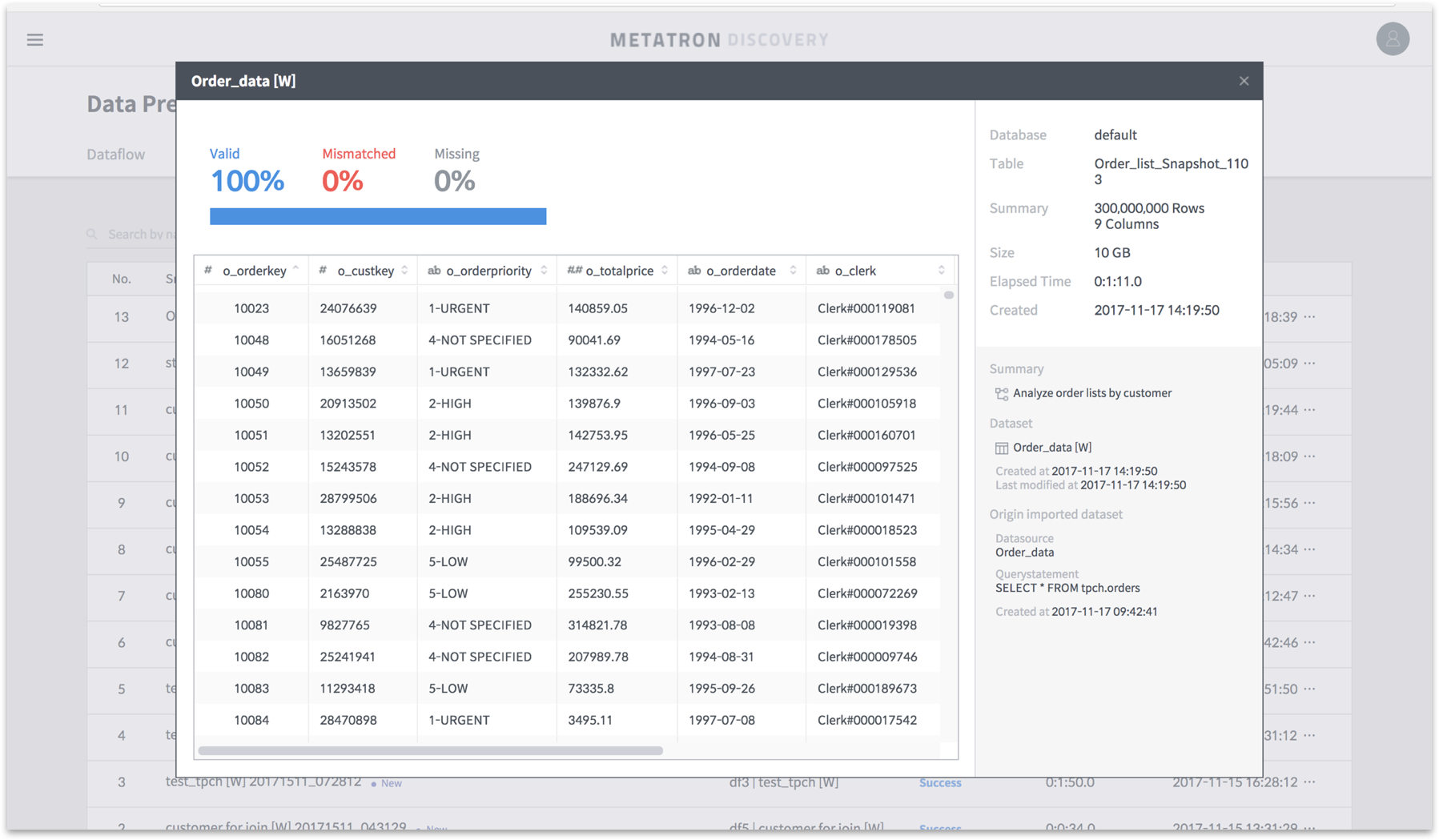Select orderkey cell 10055

tap(251, 562)
